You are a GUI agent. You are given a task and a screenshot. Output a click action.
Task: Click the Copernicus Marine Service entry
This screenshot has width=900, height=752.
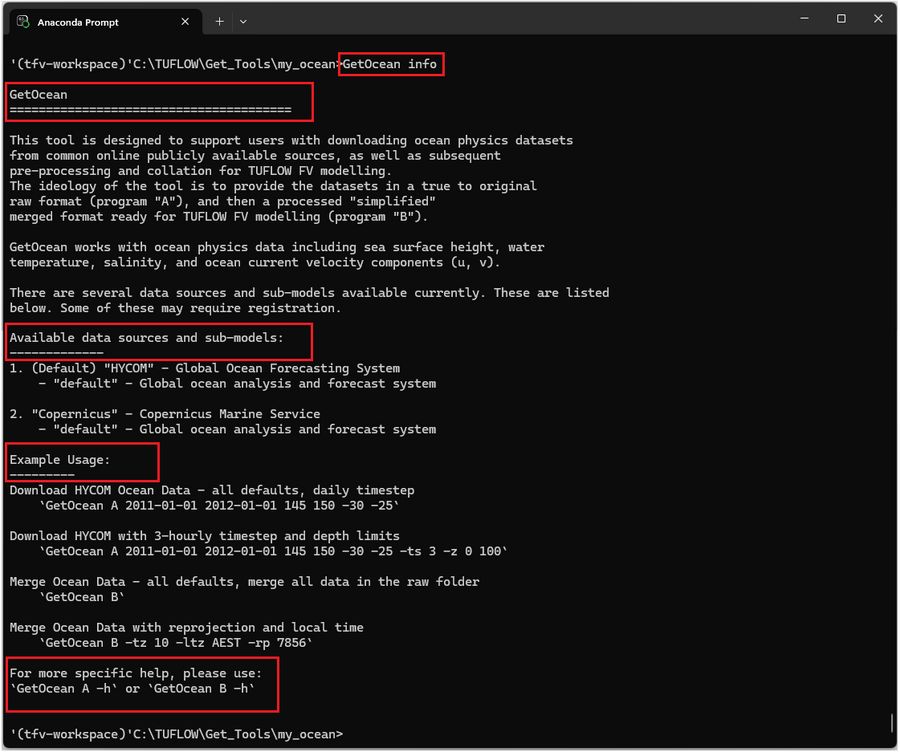click(x=165, y=414)
